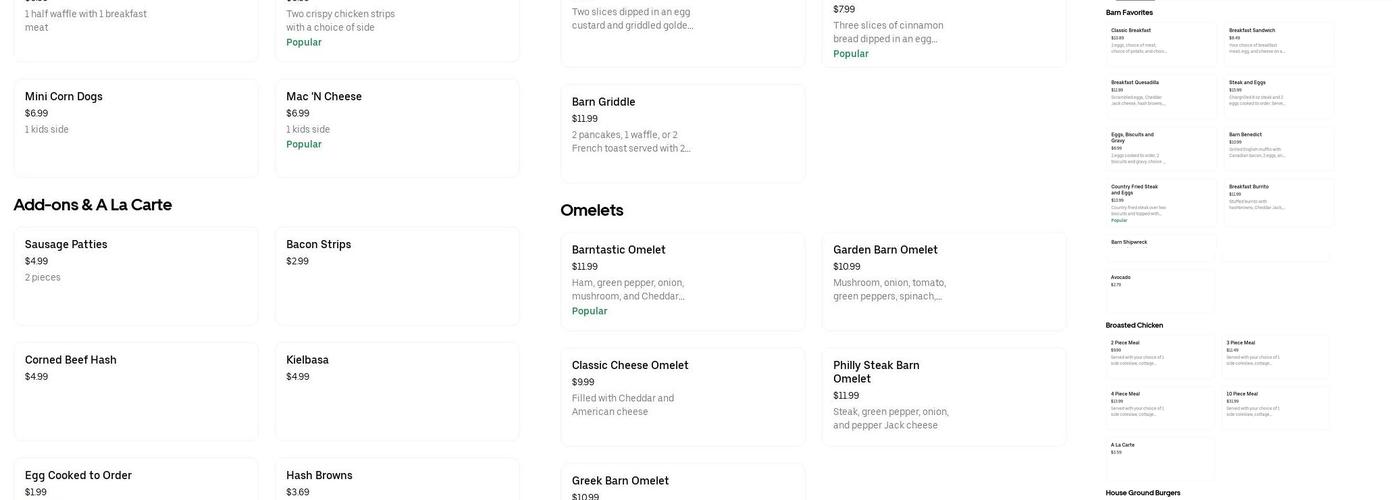This screenshot has height=500, width=1400.
Task: Choose the 10 Piece Meal preview card
Action: tap(1276, 407)
